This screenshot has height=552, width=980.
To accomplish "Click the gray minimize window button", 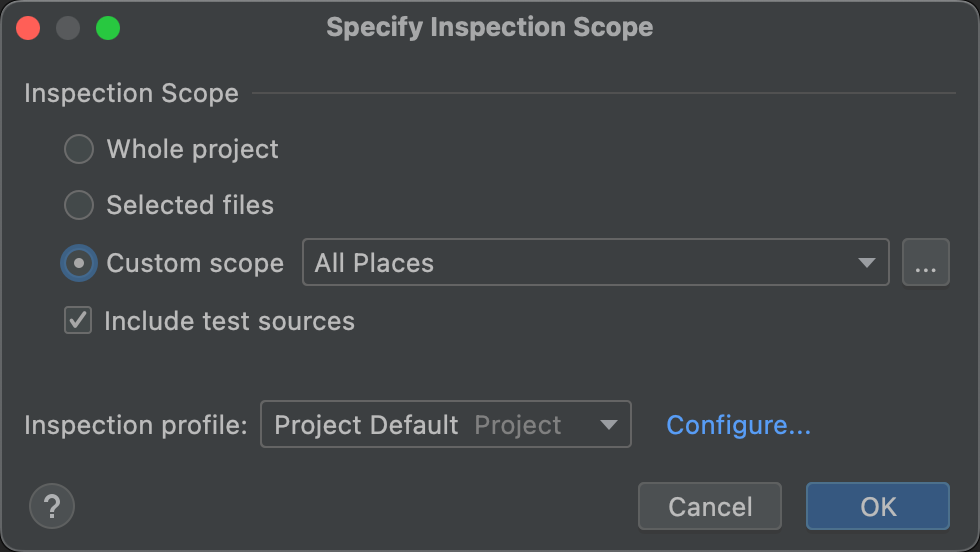I will [68, 28].
